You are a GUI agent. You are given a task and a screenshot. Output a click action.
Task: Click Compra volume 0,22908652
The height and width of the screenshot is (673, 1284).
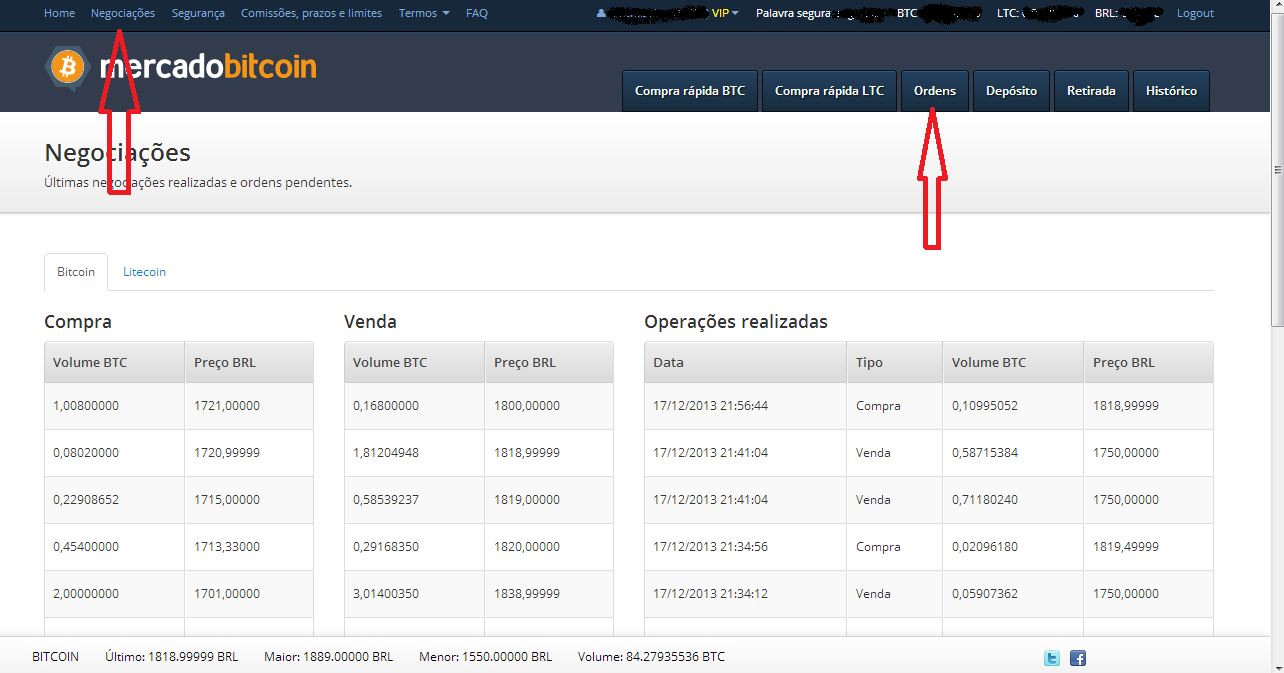(x=86, y=500)
